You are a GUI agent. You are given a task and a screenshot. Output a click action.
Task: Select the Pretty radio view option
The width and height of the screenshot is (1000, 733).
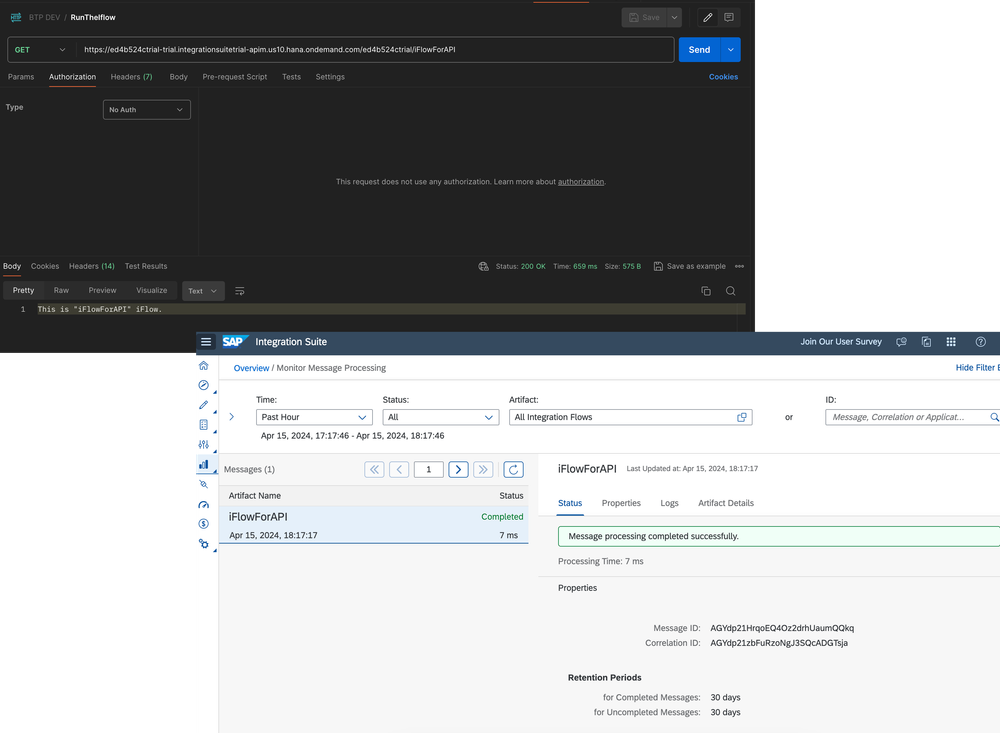[x=22, y=290]
